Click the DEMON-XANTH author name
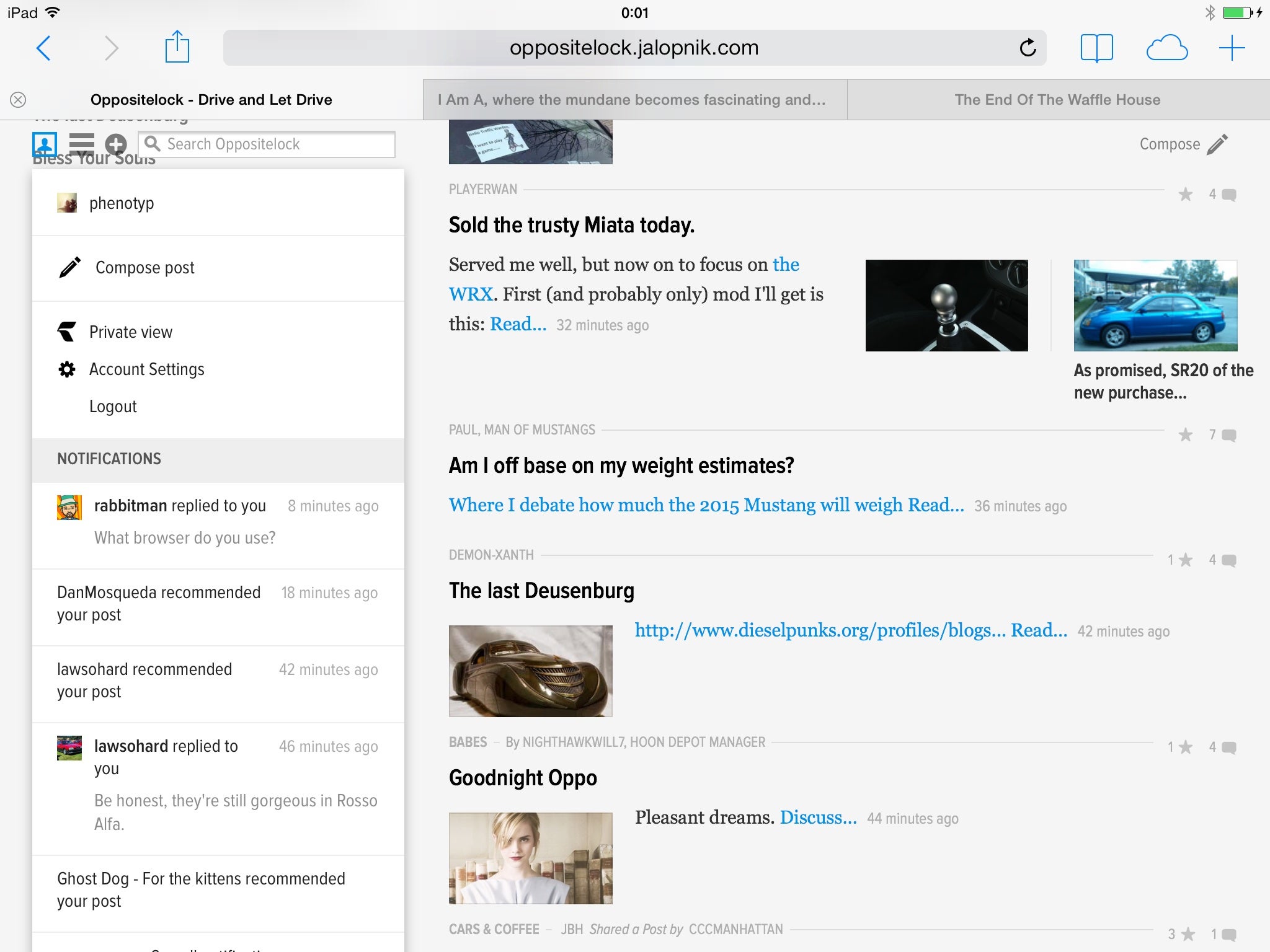This screenshot has height=952, width=1270. [491, 555]
